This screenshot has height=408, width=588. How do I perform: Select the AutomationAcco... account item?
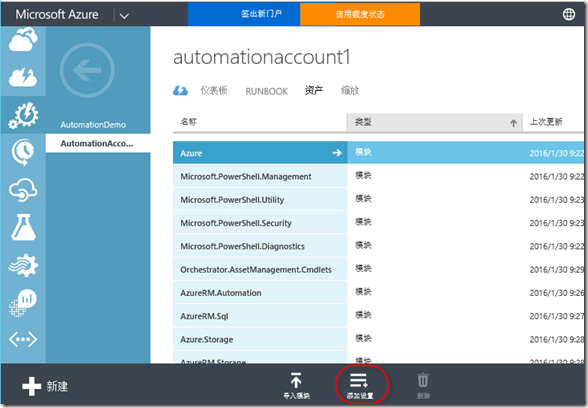98,143
